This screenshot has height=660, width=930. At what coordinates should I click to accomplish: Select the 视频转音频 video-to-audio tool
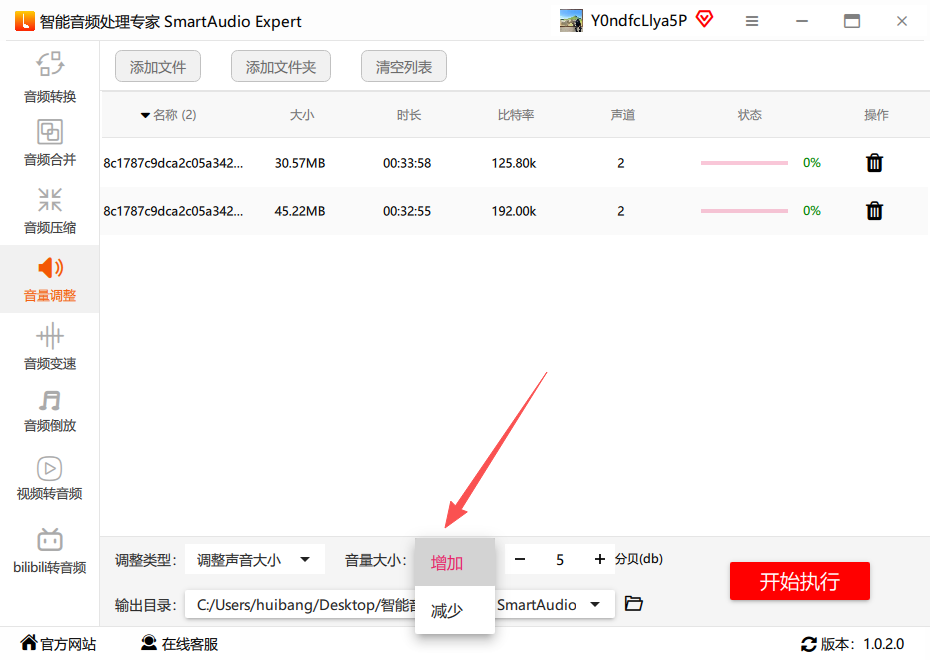pos(50,477)
